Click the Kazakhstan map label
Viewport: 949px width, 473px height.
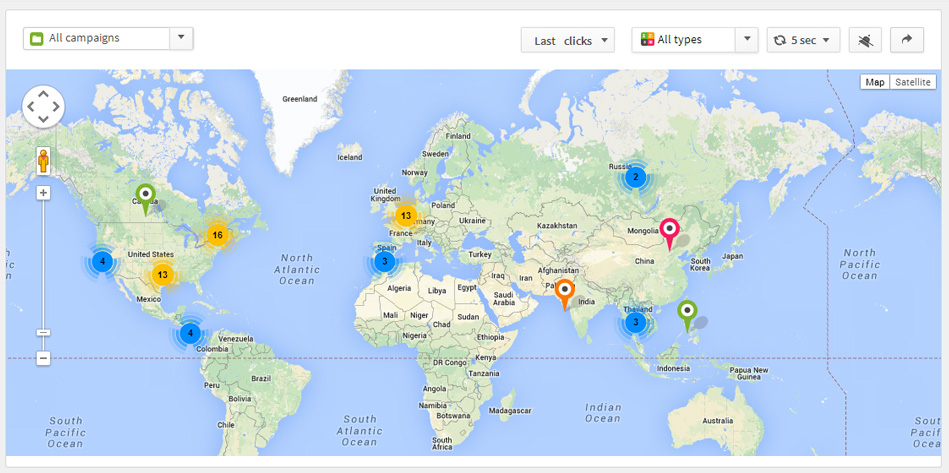tap(555, 226)
